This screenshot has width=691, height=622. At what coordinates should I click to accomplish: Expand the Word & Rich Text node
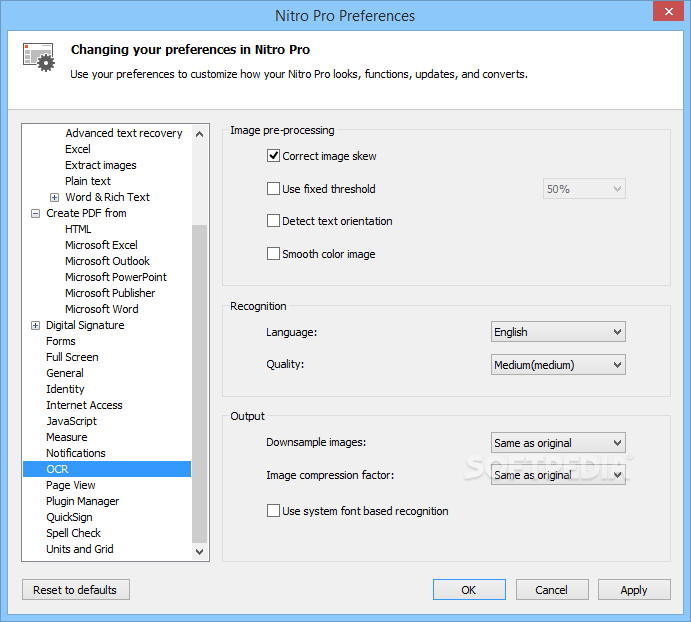tap(54, 197)
